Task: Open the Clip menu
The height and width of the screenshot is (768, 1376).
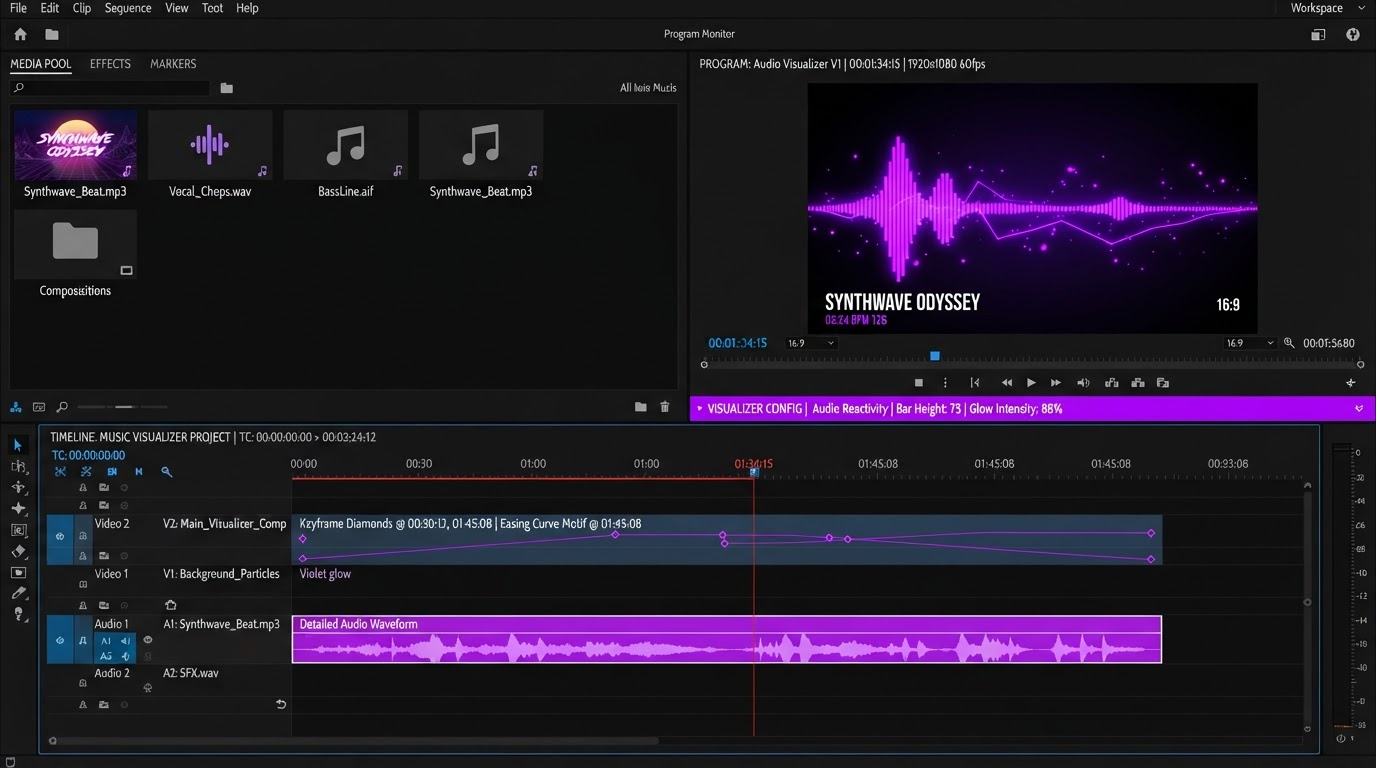Action: coord(82,8)
